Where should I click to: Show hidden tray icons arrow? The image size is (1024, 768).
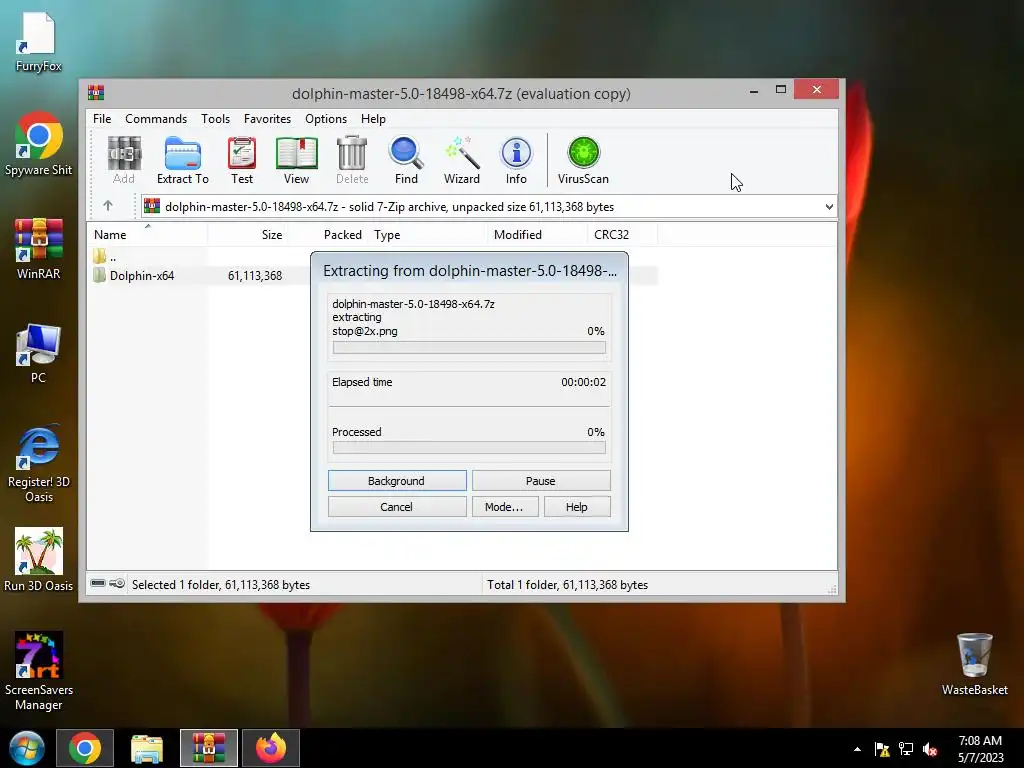click(857, 749)
